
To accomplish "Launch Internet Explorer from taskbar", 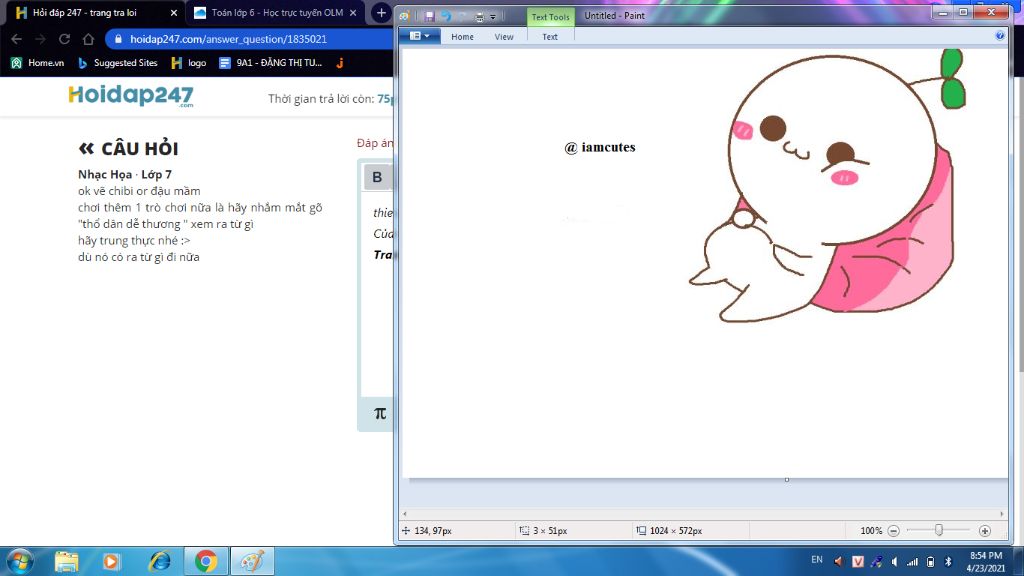I will coord(159,561).
